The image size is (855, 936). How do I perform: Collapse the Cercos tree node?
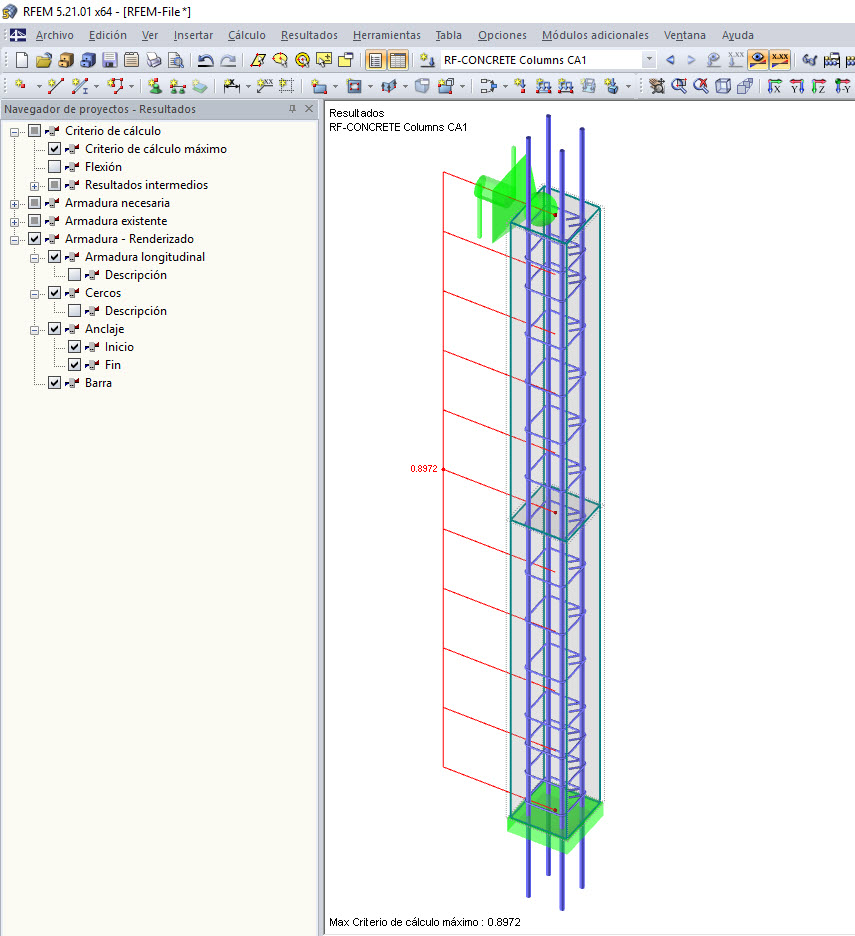coord(34,294)
